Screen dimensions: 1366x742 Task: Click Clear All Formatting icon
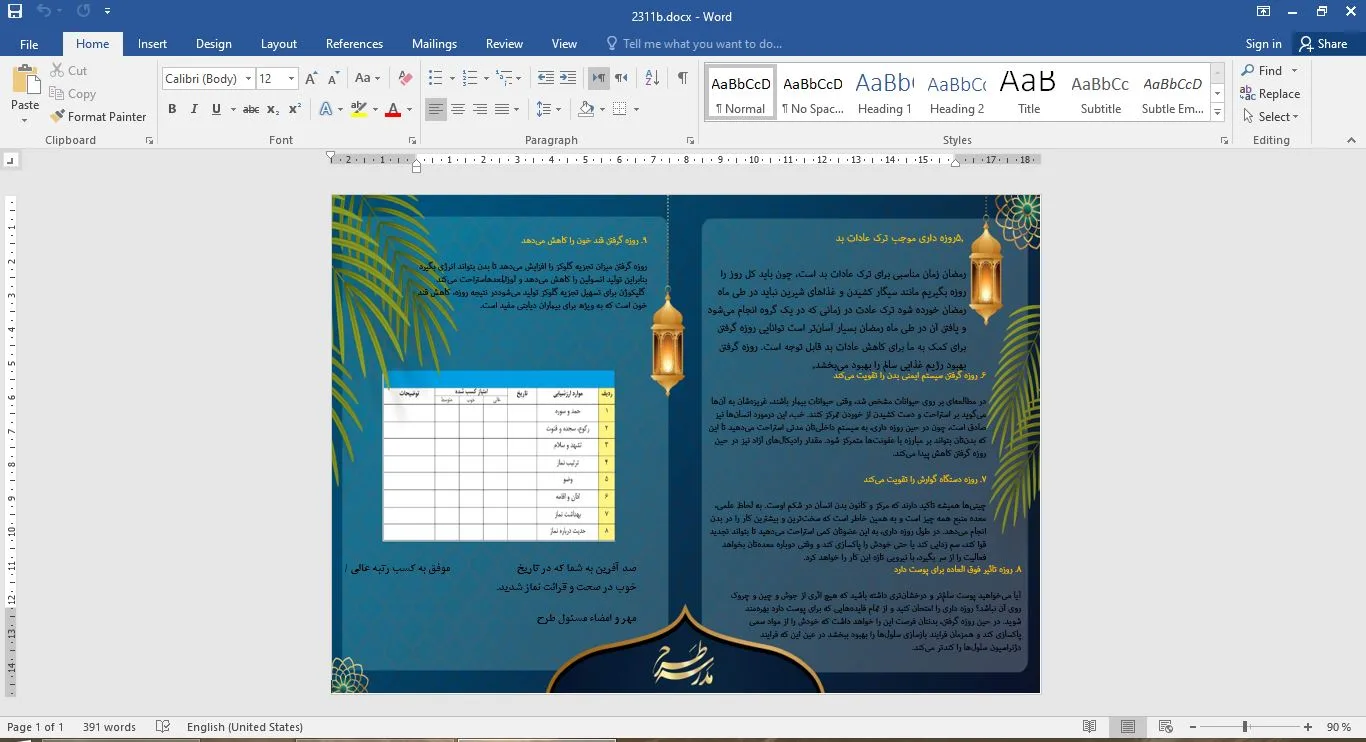click(404, 78)
